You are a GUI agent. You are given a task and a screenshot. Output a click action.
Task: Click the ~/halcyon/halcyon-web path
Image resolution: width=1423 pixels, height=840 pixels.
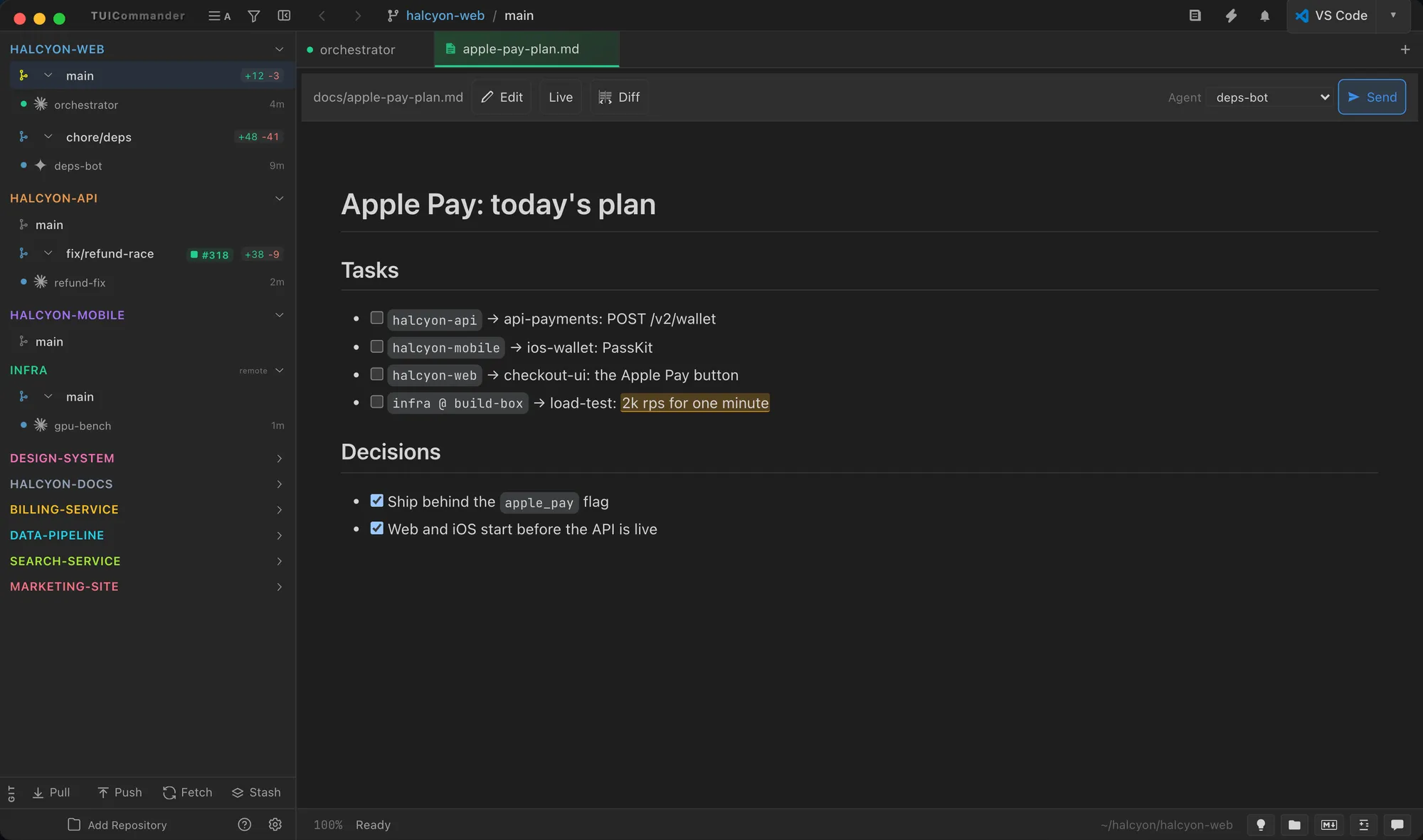click(x=1167, y=825)
